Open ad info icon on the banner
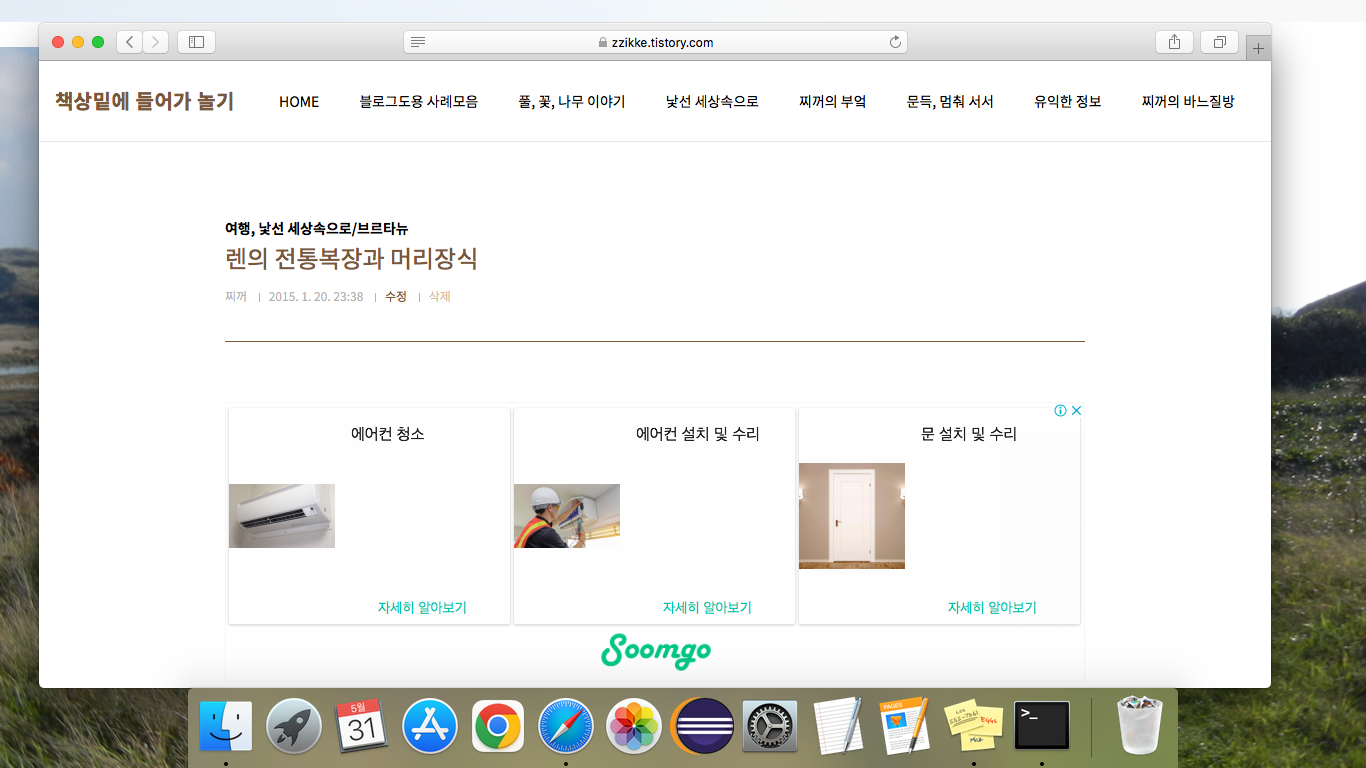Screen dimensions: 1366x768 pos(1060,410)
